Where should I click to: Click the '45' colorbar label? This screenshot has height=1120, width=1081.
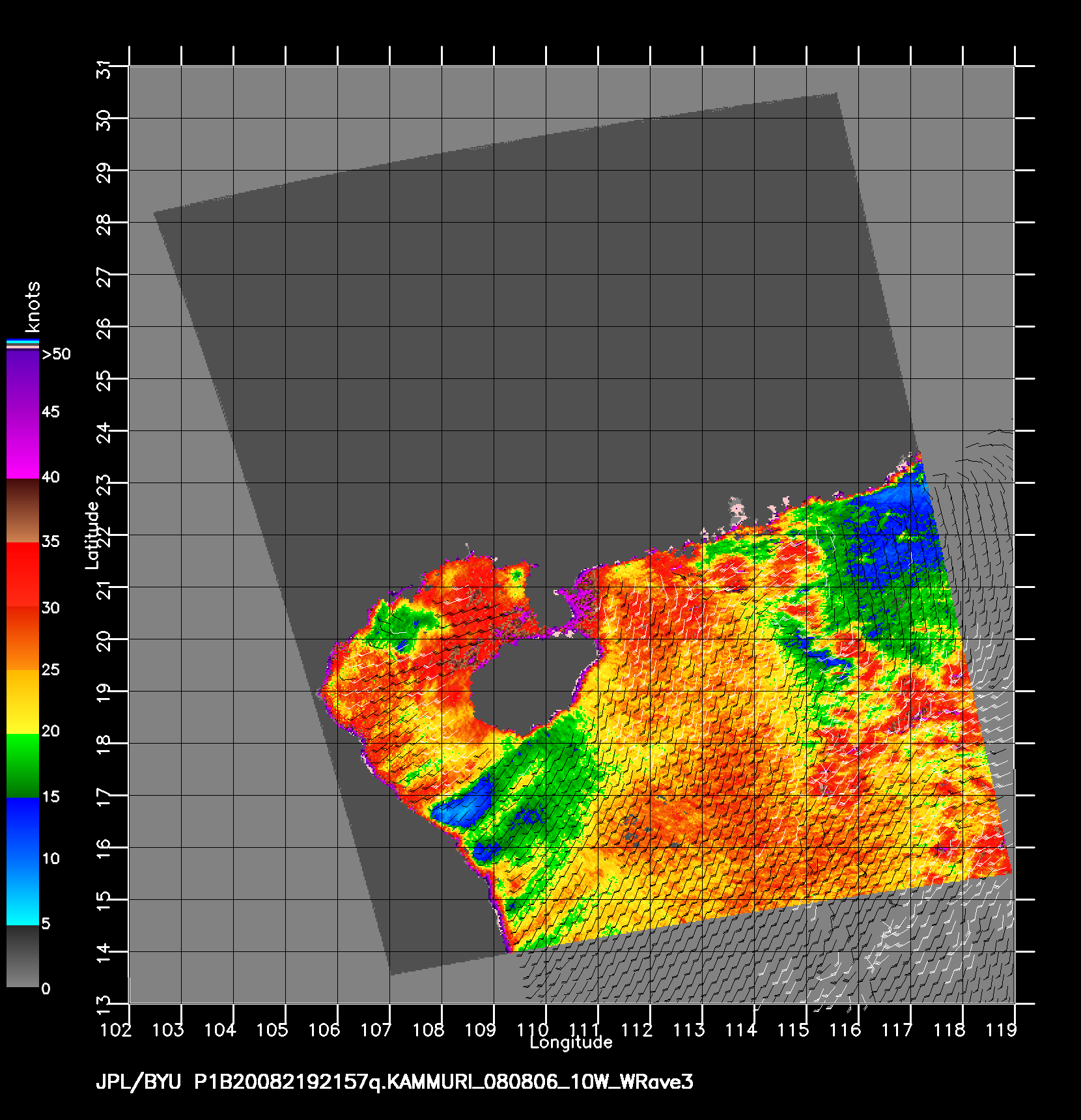pos(50,412)
